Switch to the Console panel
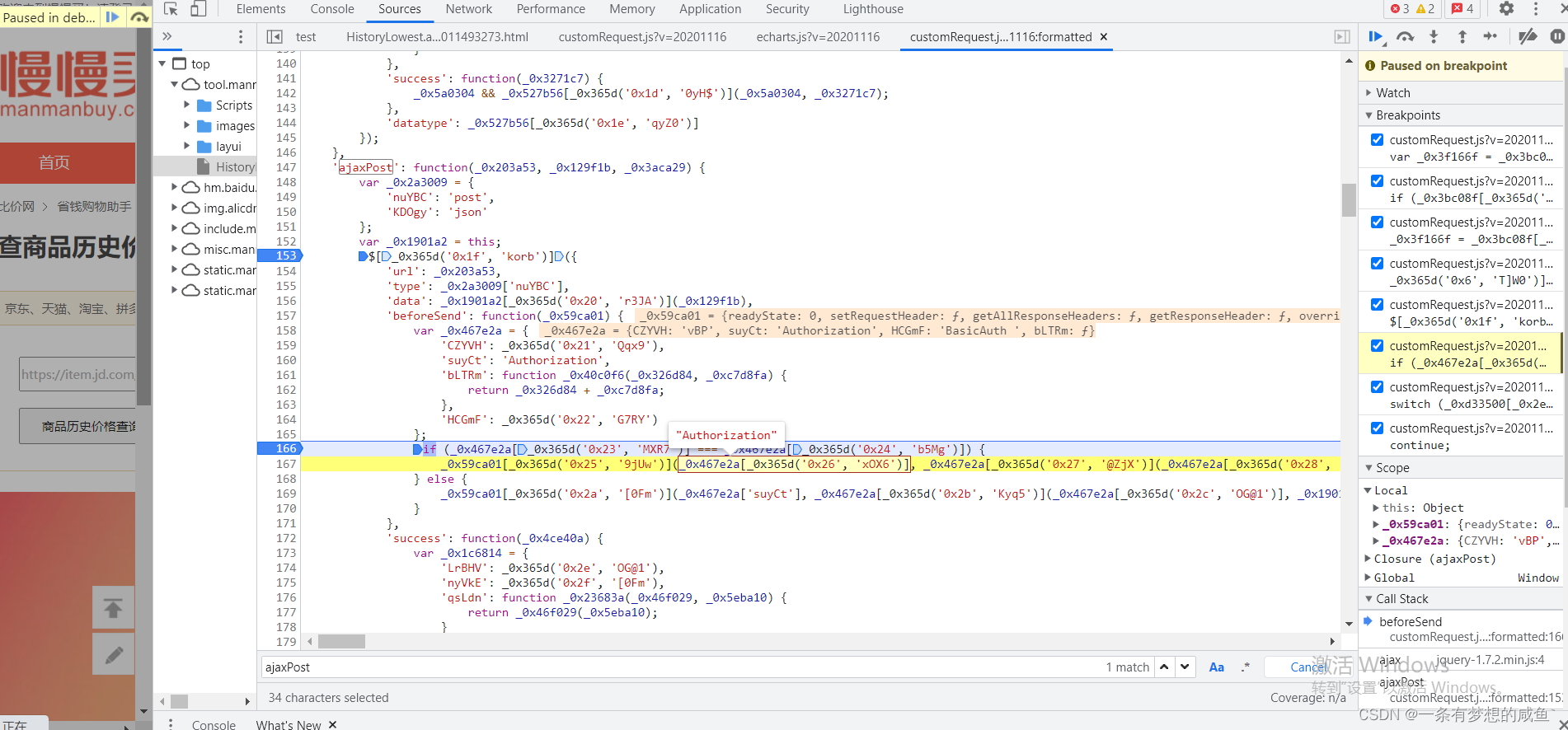Viewport: 1568px width, 730px height. pyautogui.click(x=332, y=9)
